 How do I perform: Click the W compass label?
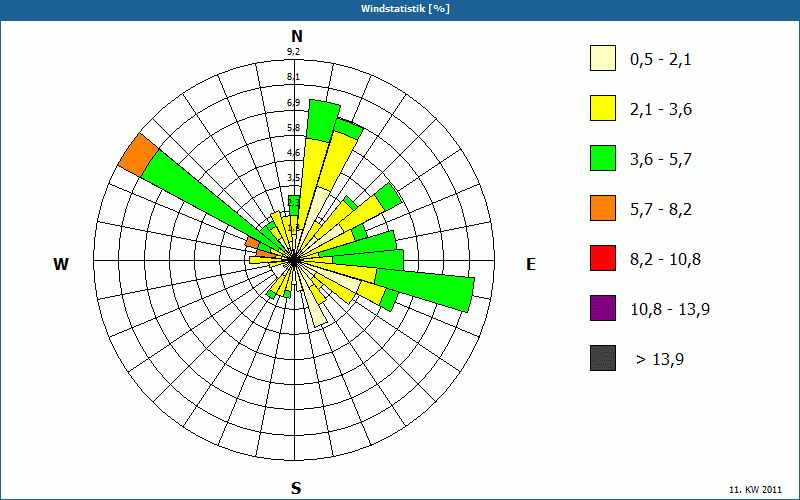[61, 264]
